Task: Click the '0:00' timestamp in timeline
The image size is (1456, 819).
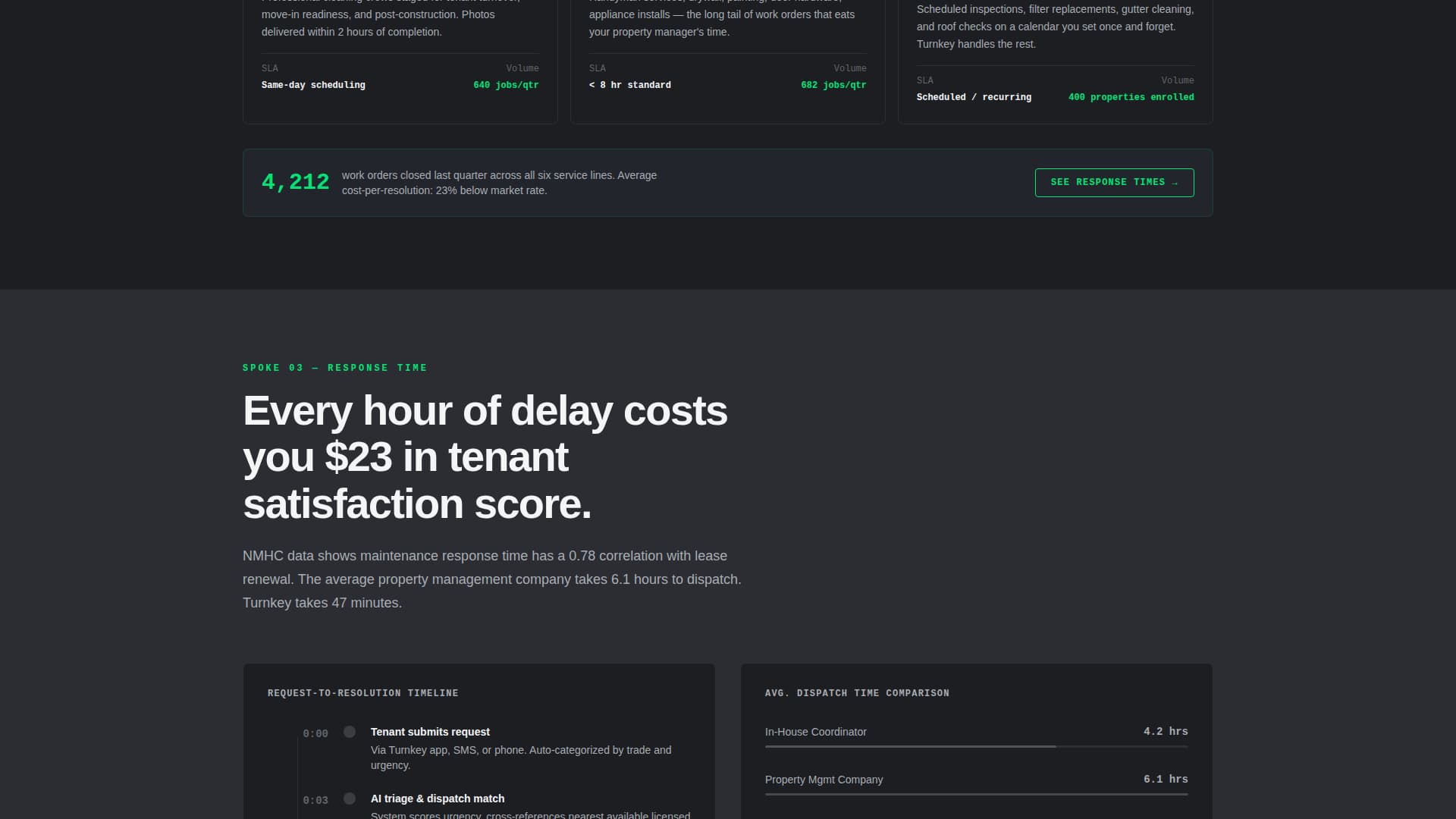Action: click(x=315, y=733)
